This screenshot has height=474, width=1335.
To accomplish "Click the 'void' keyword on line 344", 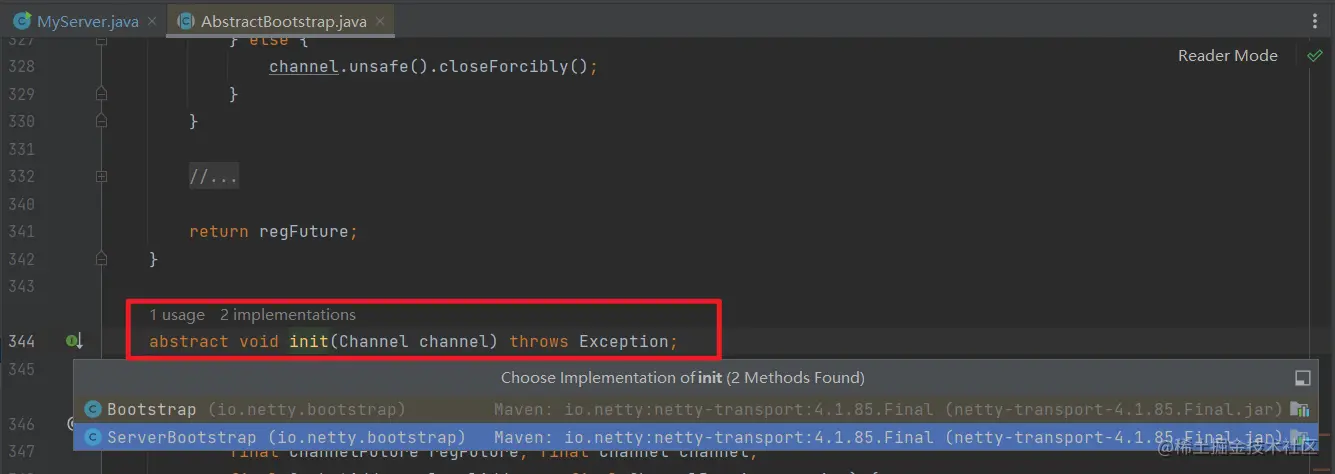I will (259, 342).
